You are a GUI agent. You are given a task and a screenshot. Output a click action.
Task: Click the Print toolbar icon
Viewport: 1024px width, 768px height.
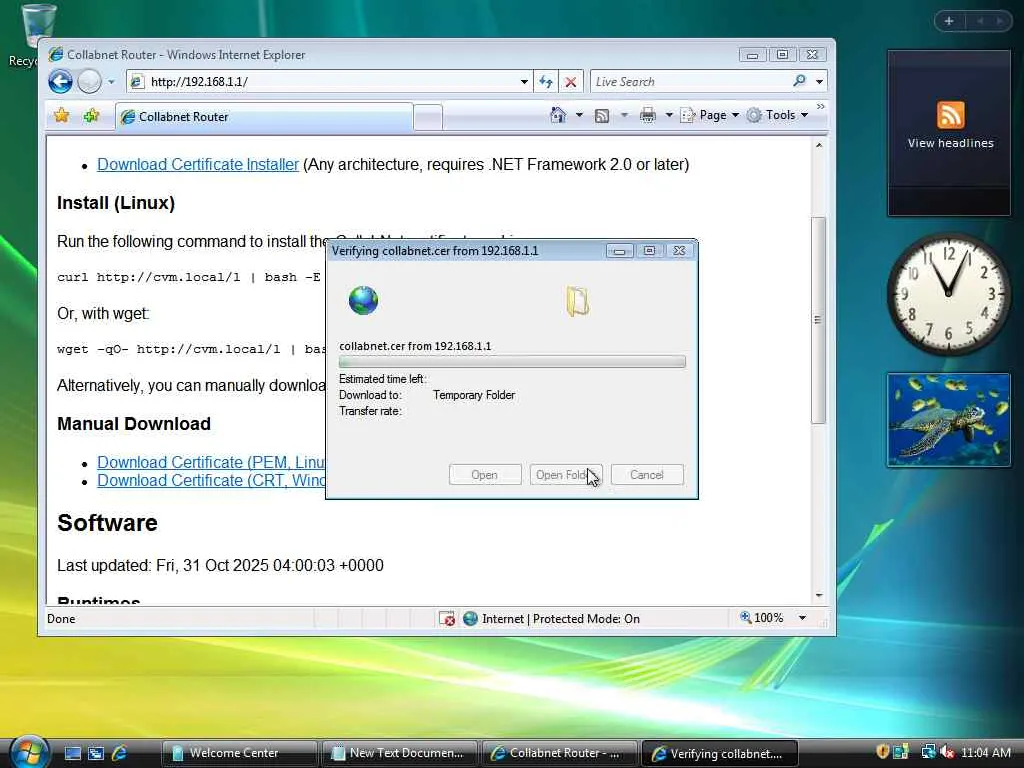click(x=647, y=116)
